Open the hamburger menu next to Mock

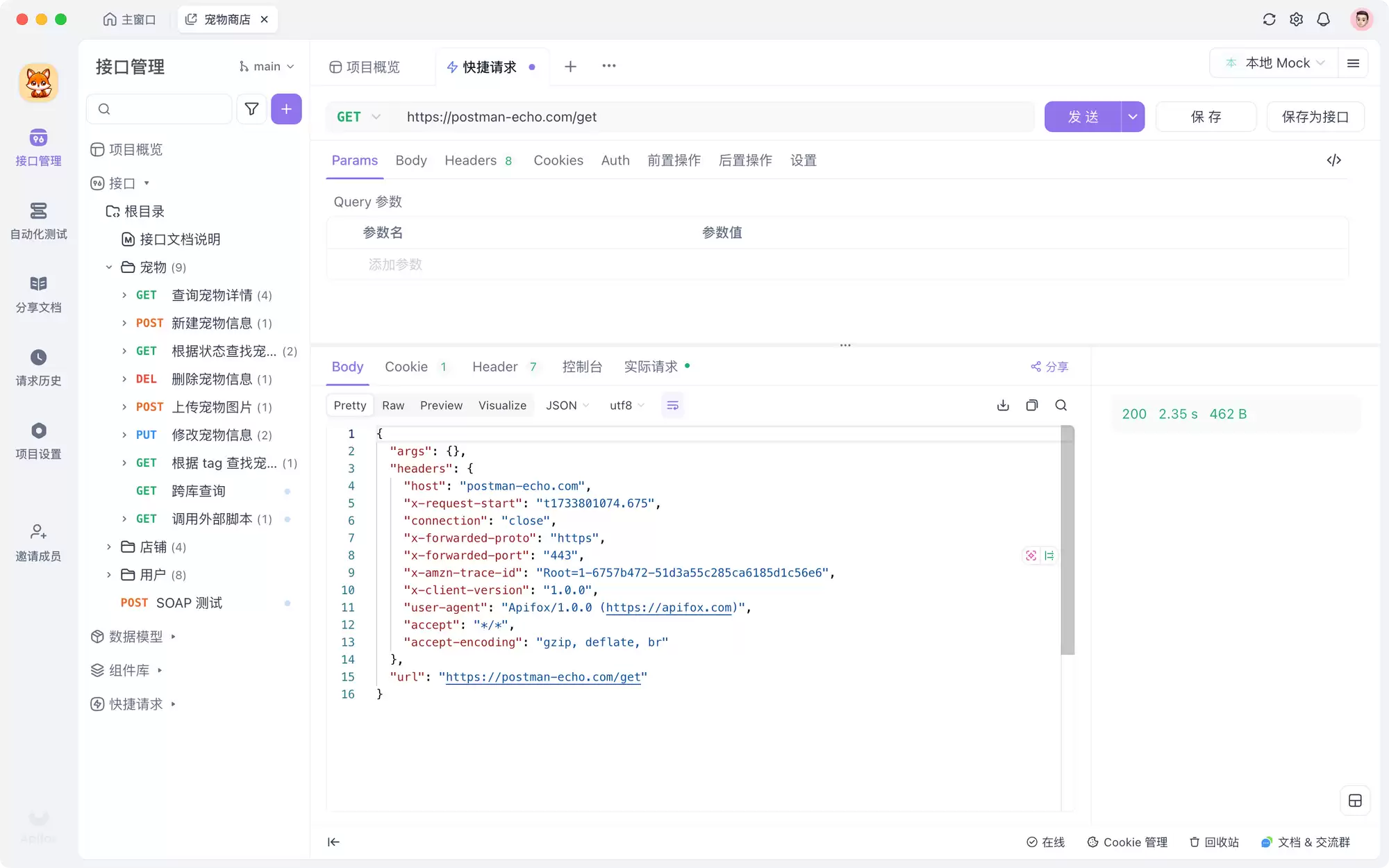pos(1353,63)
